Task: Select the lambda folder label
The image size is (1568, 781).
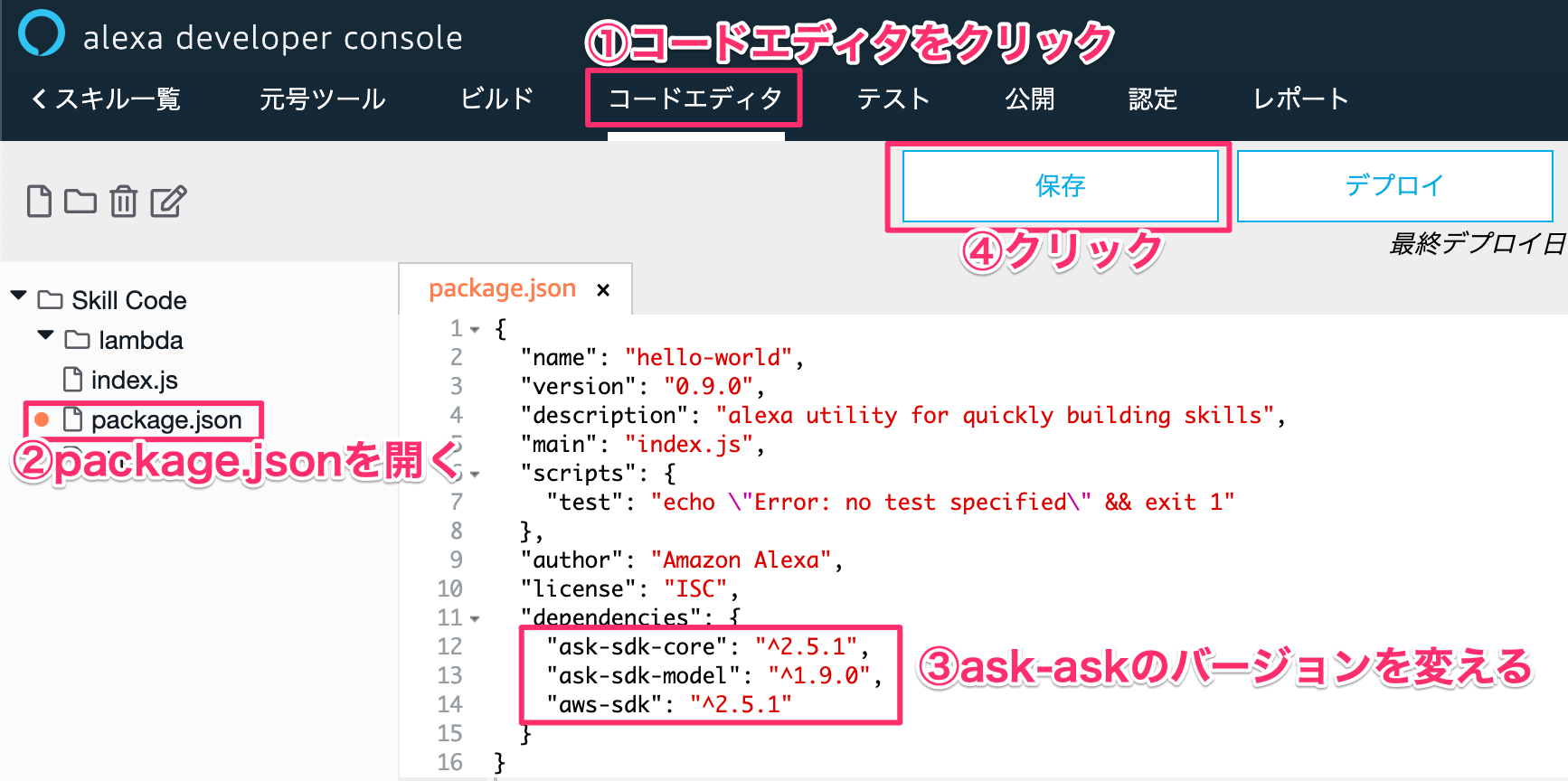Action: [x=140, y=340]
